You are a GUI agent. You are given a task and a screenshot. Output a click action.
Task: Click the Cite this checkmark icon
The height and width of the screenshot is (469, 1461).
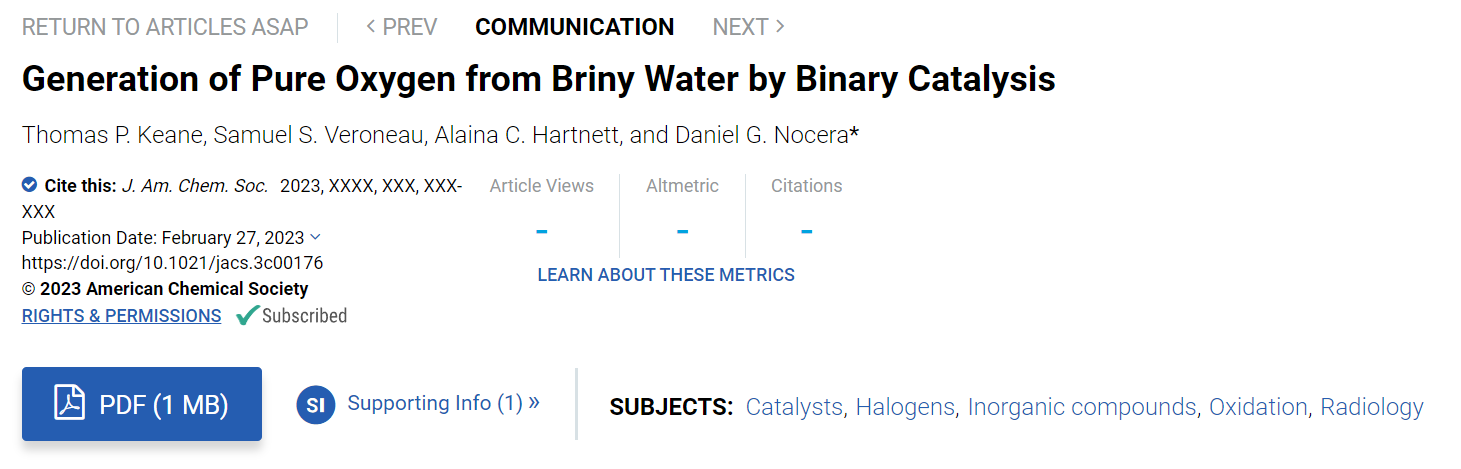tap(29, 185)
